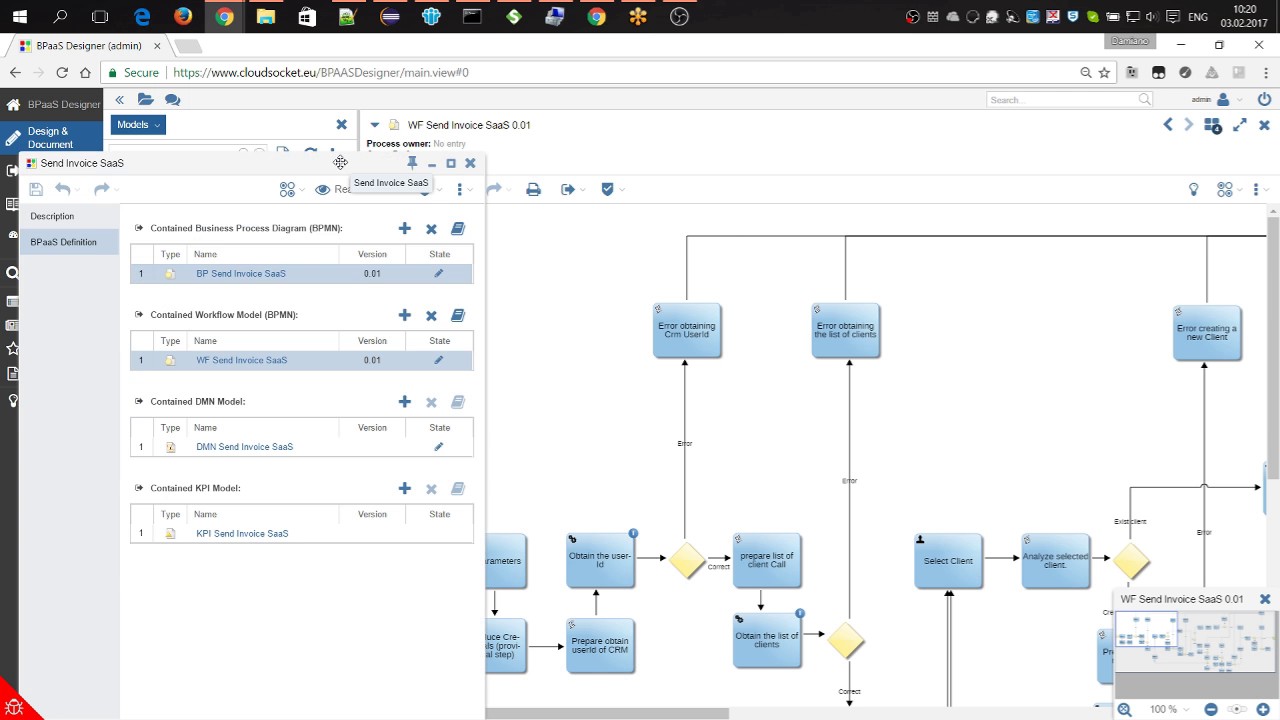Open the three-dots more menu in Send Invoice window

click(460, 189)
